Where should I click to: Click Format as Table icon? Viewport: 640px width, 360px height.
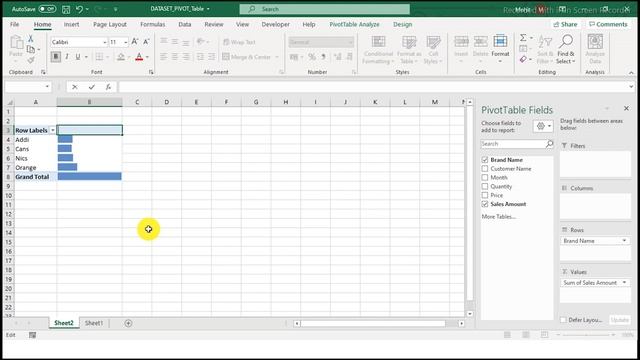(x=409, y=42)
